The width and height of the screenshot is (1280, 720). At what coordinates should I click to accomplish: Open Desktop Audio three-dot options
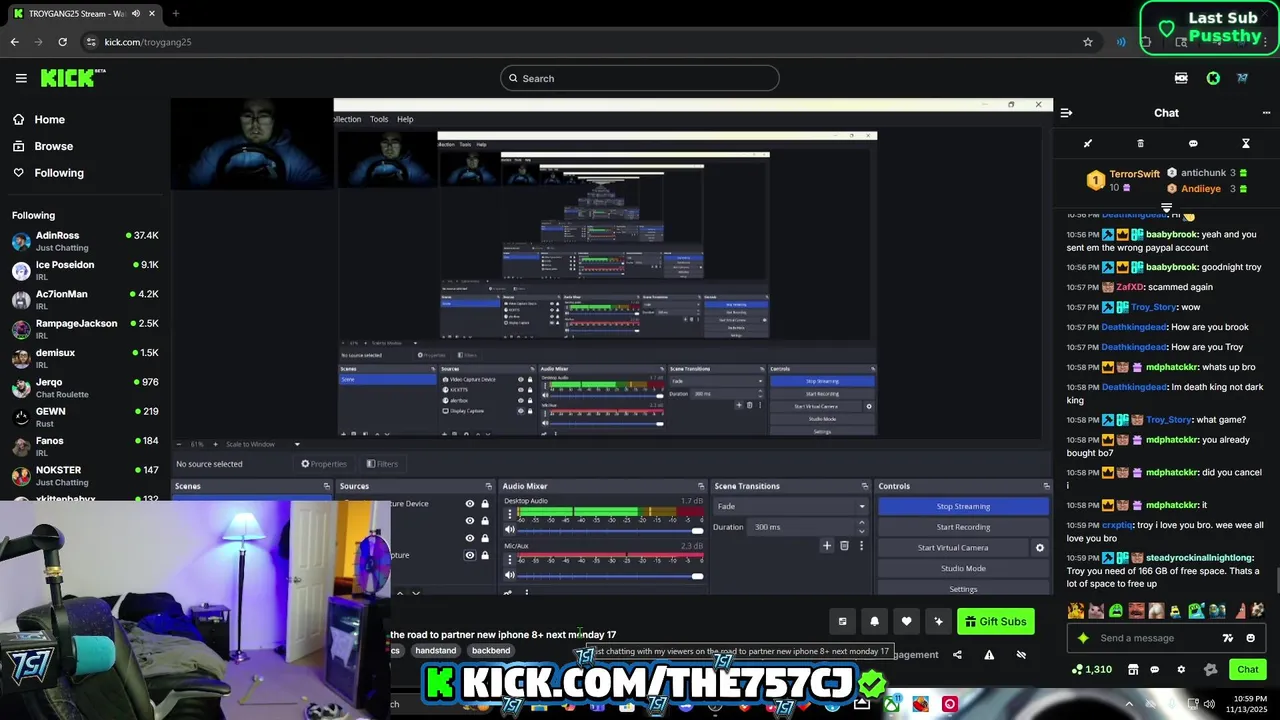(x=509, y=514)
